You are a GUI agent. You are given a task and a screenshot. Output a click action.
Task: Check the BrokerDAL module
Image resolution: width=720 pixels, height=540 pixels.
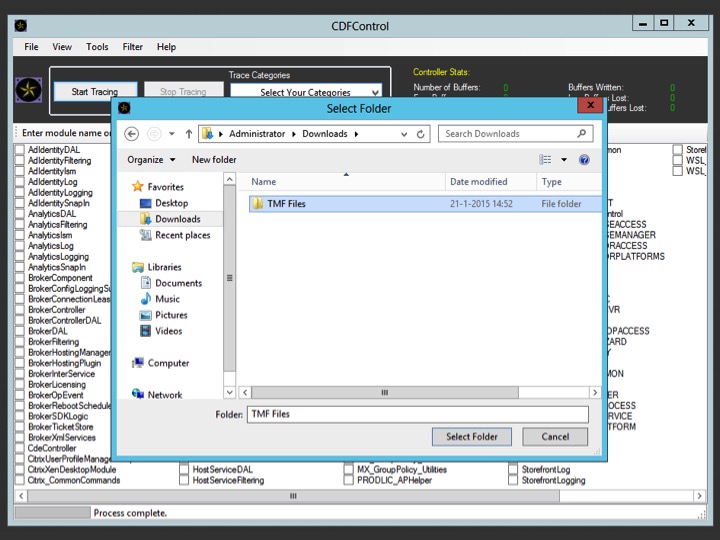click(20, 331)
